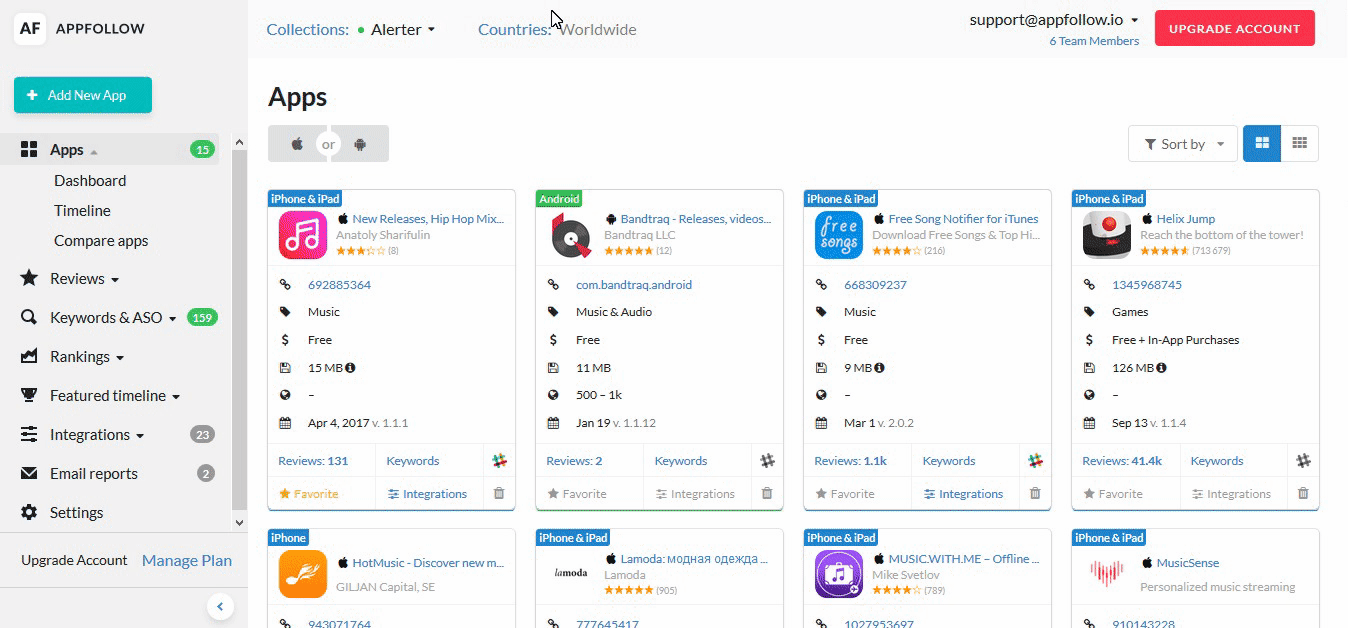Screen dimensions: 1348x628
Task: Go to Dashboard in sidebar
Action: 90,181
